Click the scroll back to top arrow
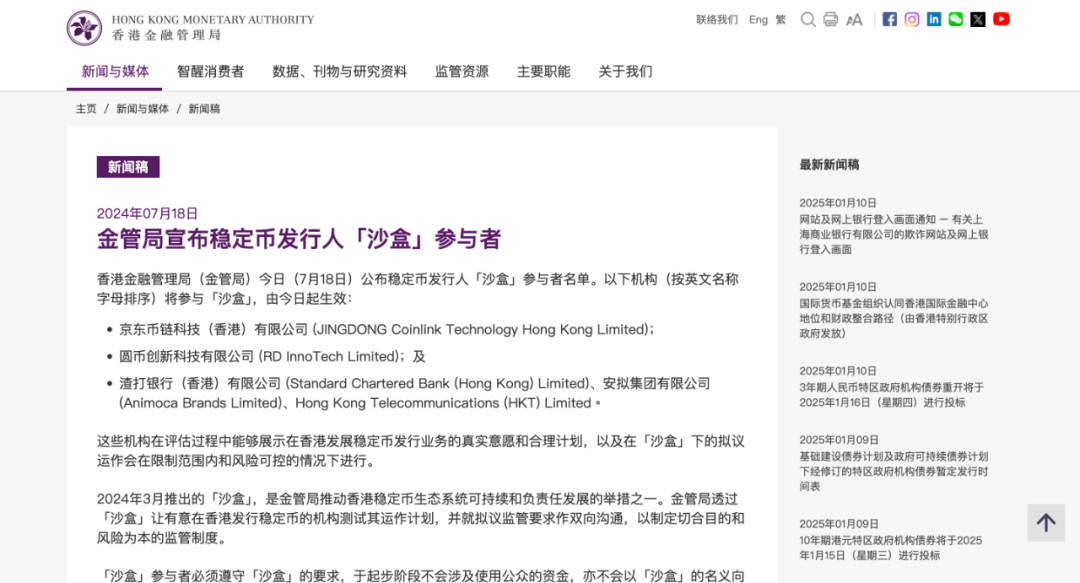The height and width of the screenshot is (583, 1080). click(1046, 522)
